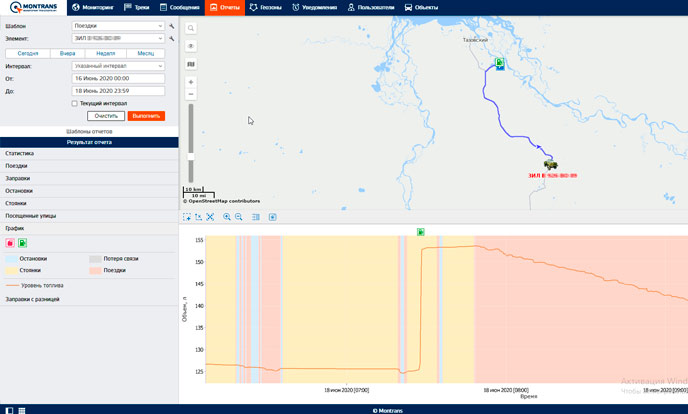Open the Мониторинг tab

coord(93,7)
